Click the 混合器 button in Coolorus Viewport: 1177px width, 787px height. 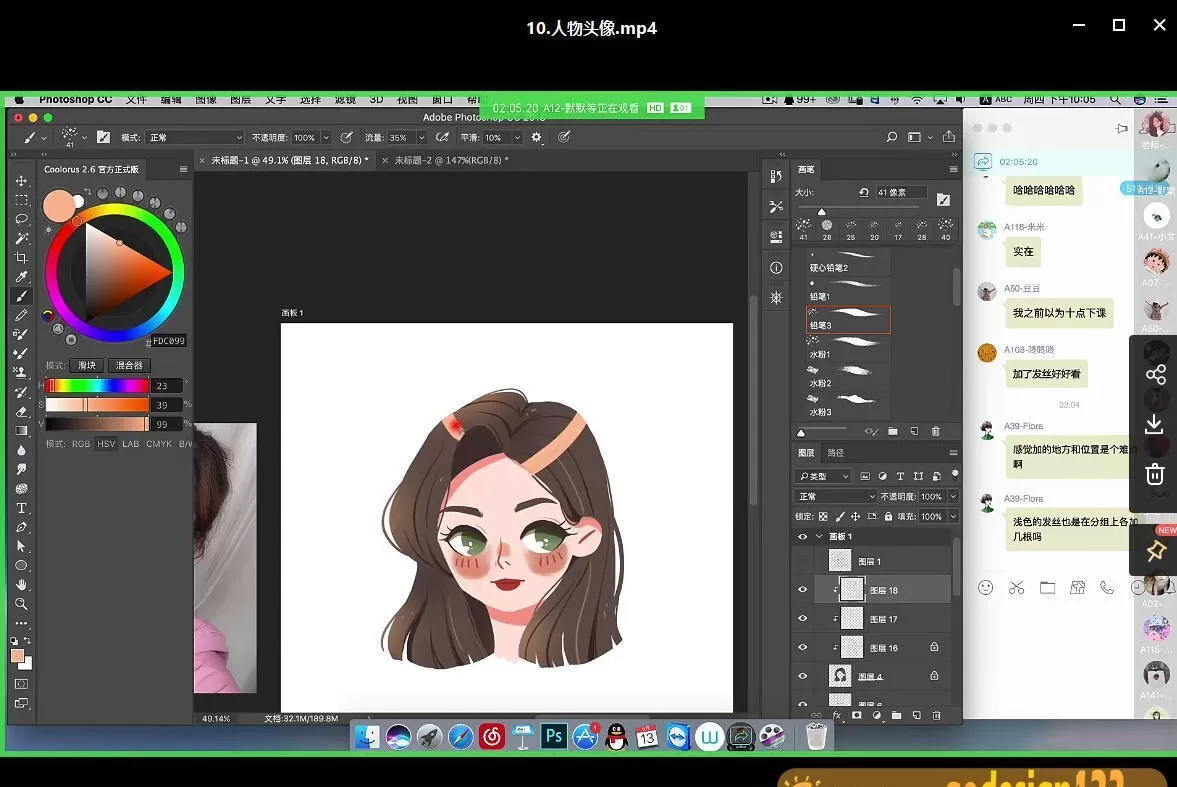point(129,366)
